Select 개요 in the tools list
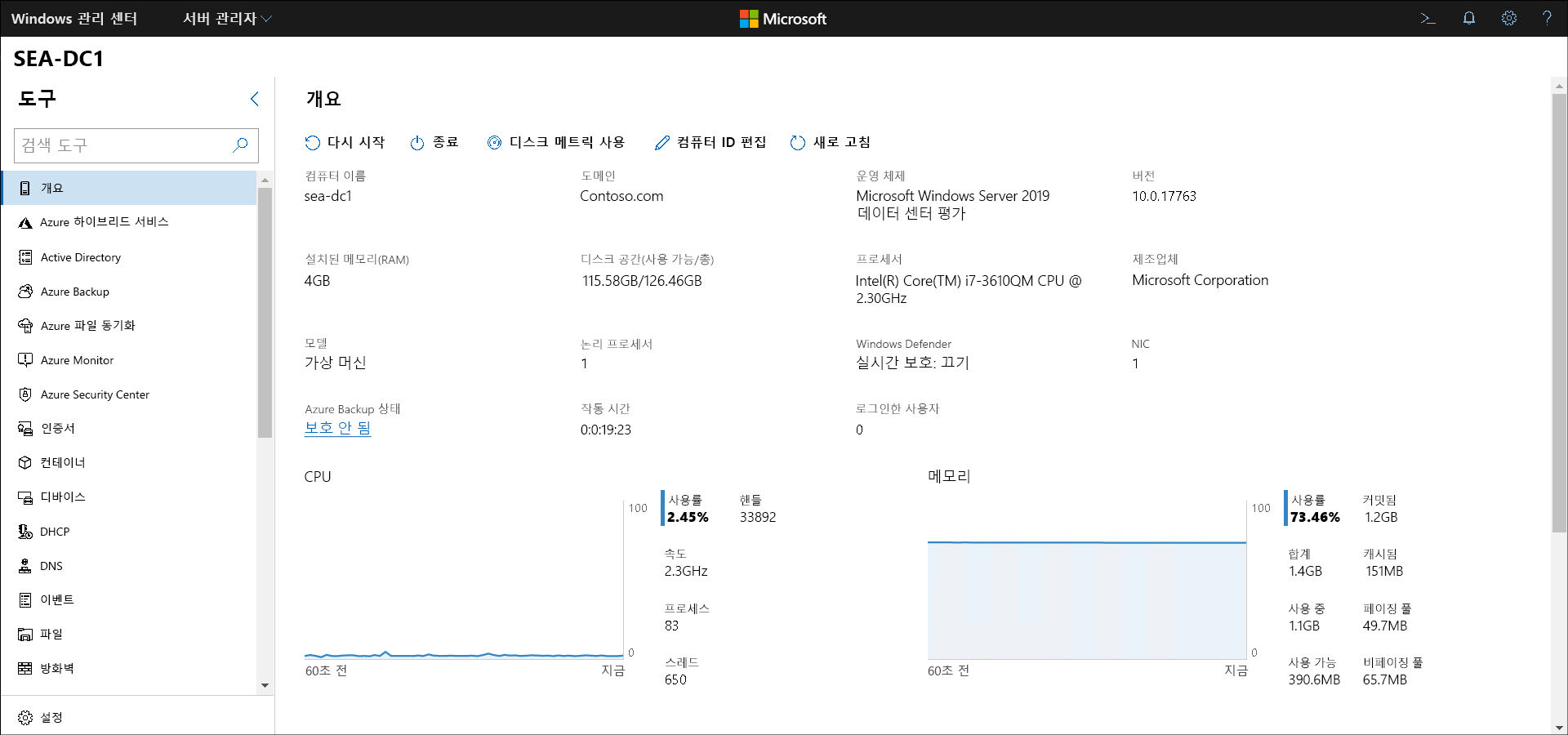Viewport: 1568px width, 735px height. pyautogui.click(x=129, y=188)
